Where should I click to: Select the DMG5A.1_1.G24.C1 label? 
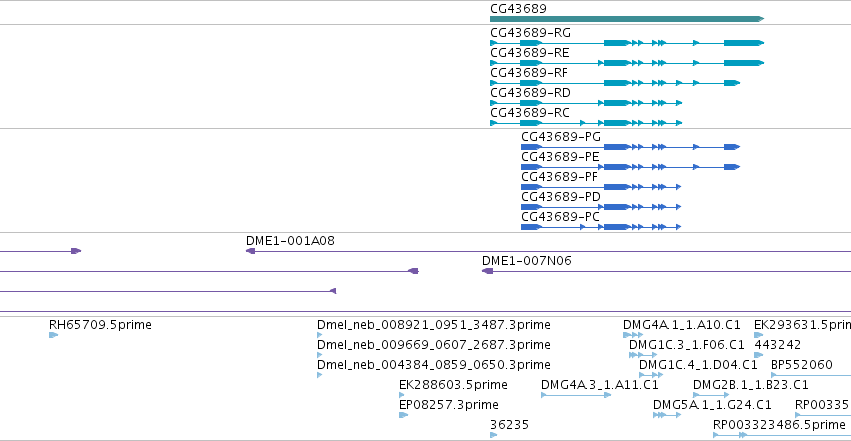tap(712, 405)
